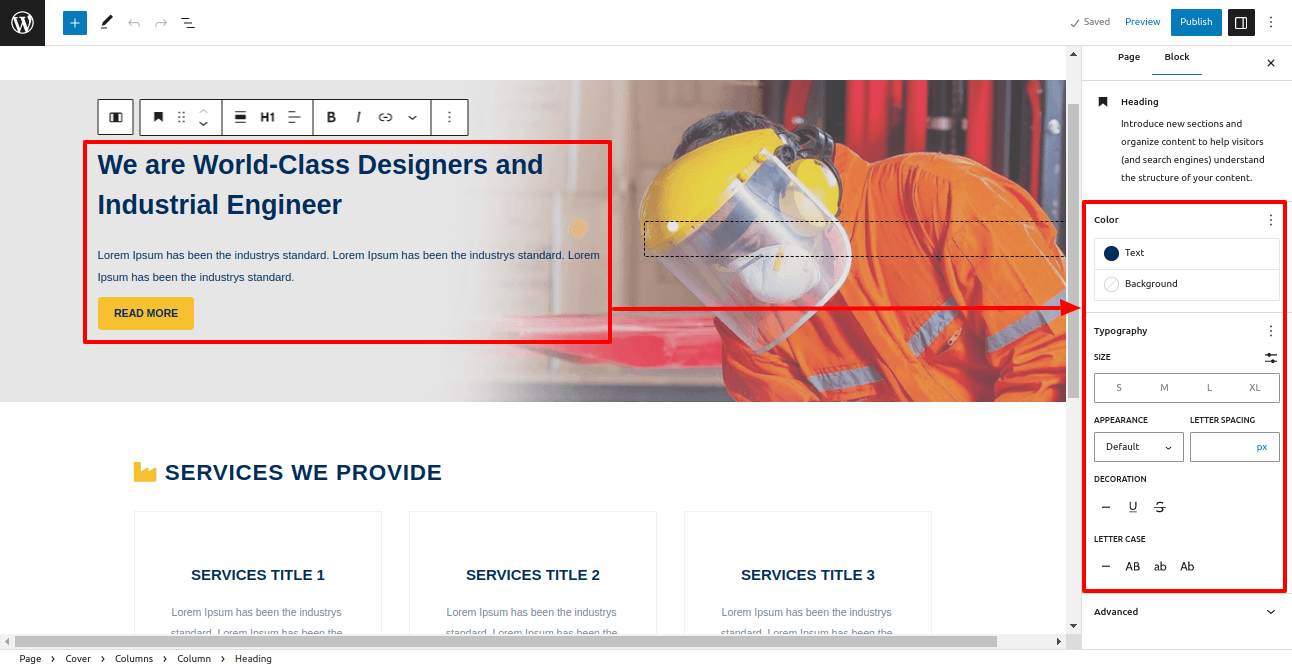Open block options three-dots menu in toolbar
The height and width of the screenshot is (668, 1292).
tap(449, 117)
